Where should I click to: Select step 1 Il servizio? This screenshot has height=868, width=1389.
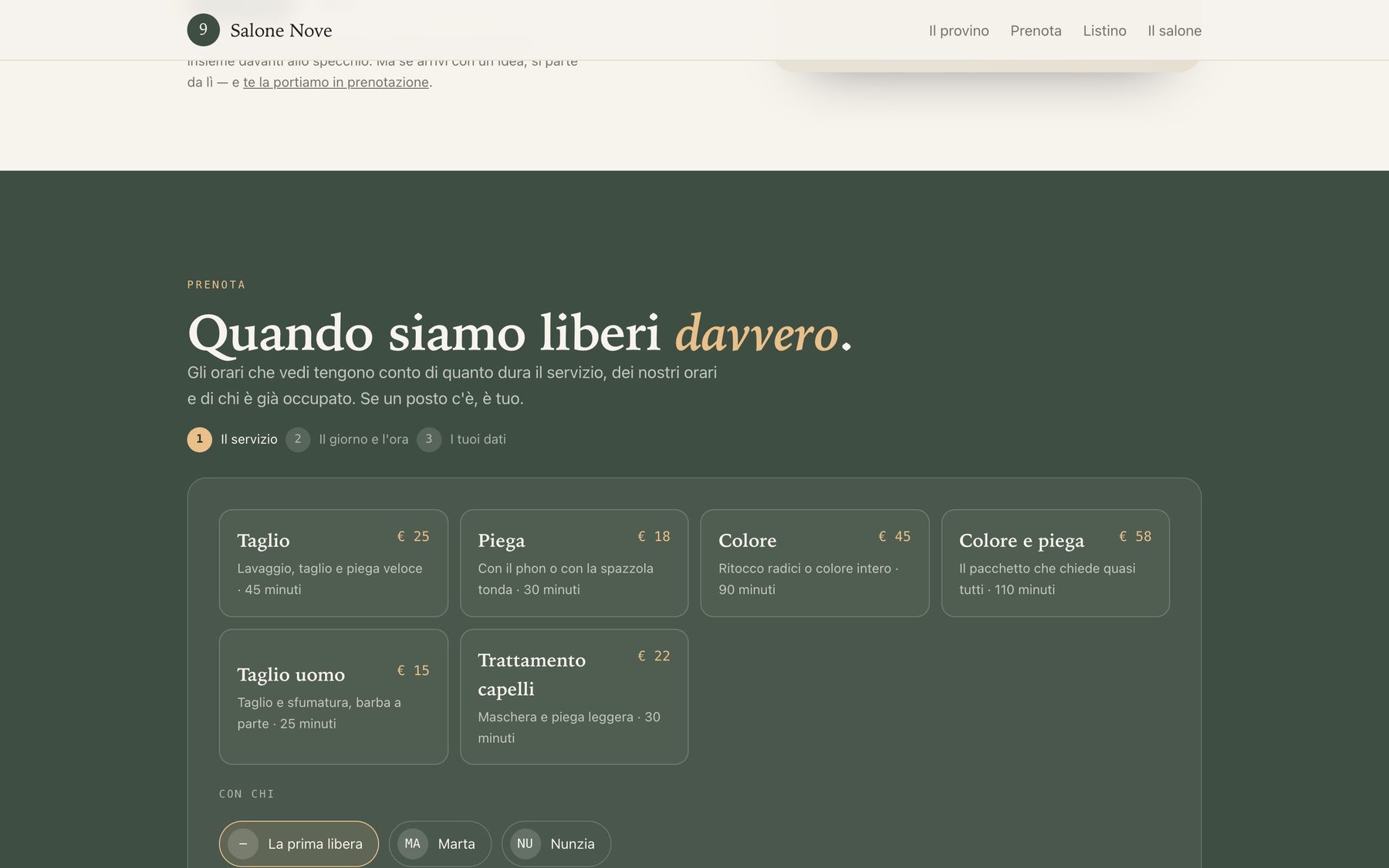tap(232, 439)
